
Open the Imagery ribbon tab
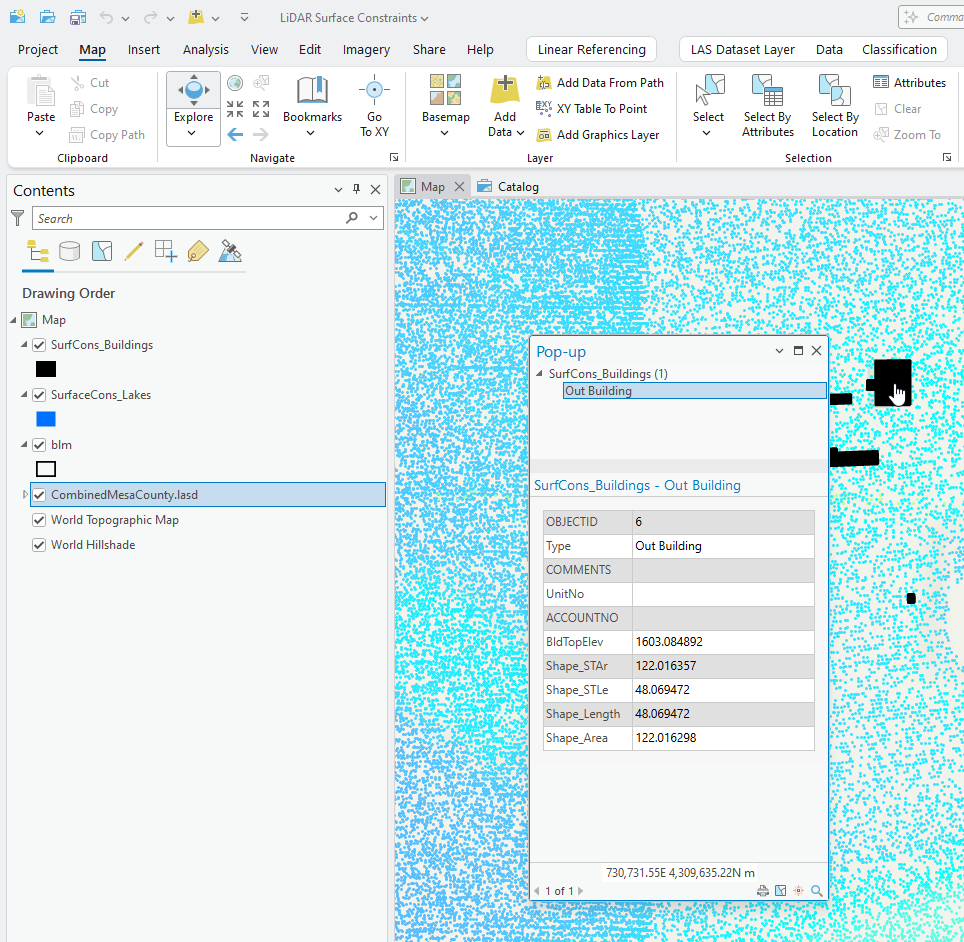click(x=366, y=49)
